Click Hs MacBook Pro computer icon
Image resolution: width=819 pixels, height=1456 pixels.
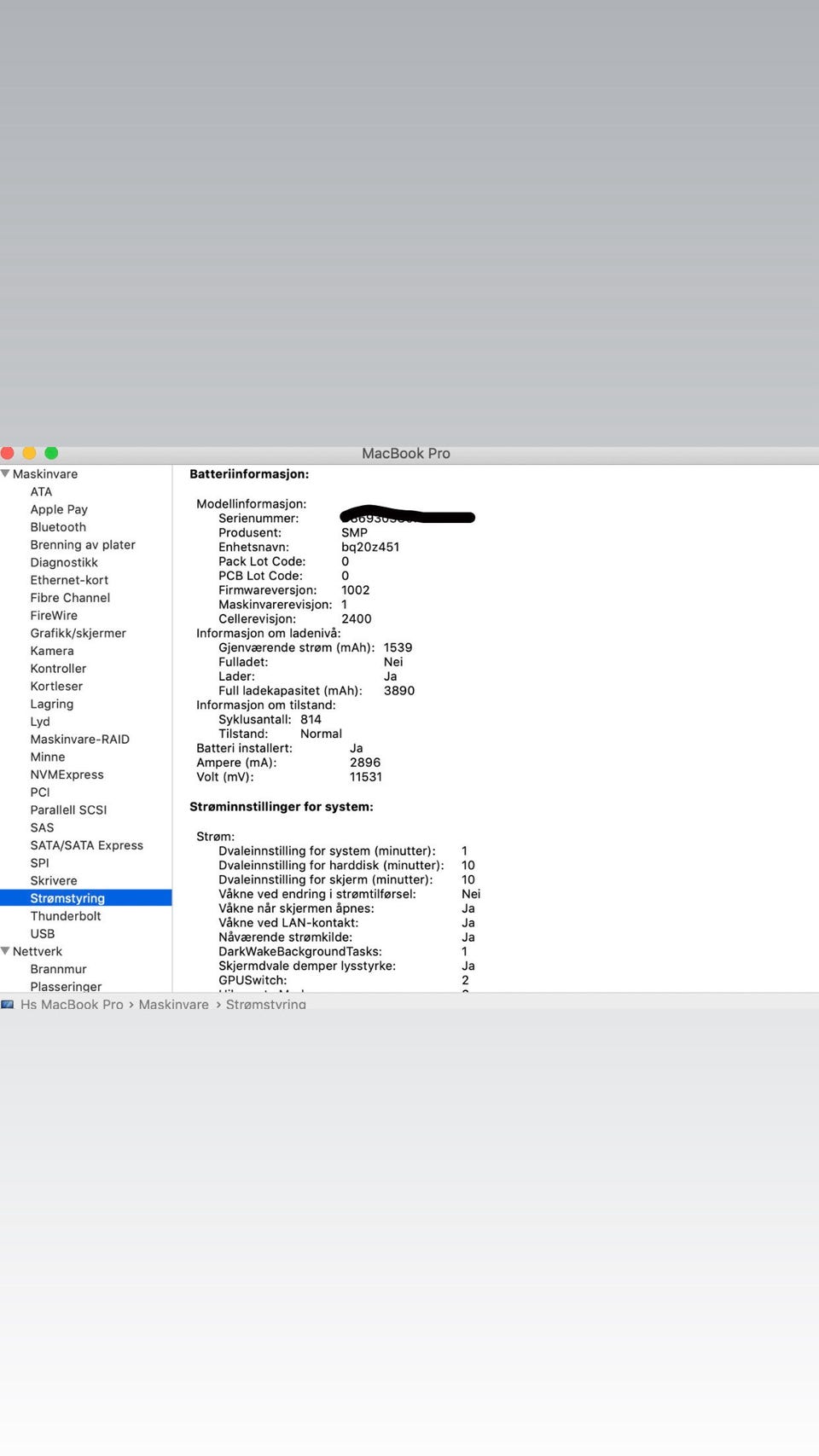[8, 1004]
